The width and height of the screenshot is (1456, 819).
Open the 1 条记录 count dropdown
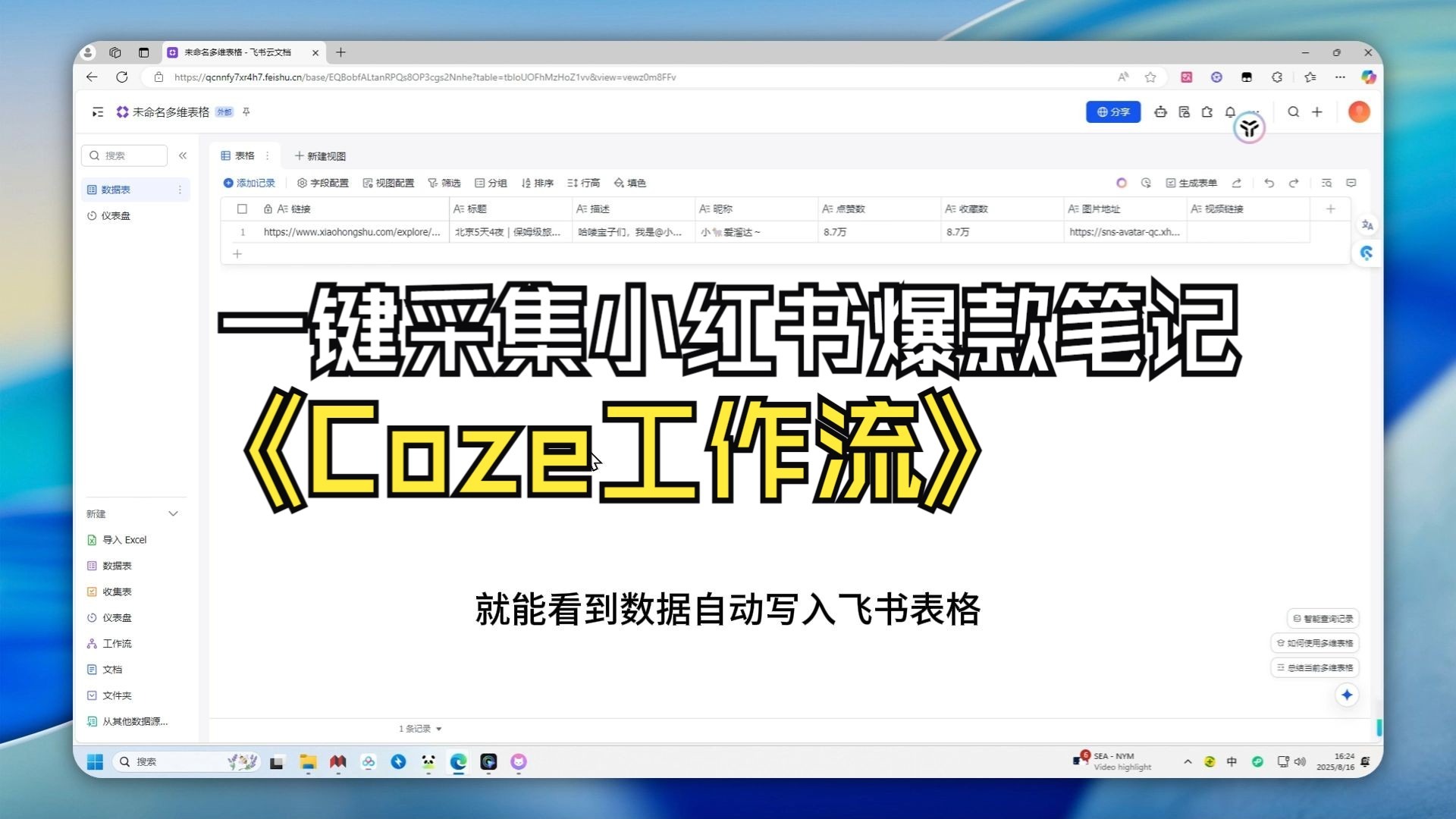pyautogui.click(x=421, y=729)
